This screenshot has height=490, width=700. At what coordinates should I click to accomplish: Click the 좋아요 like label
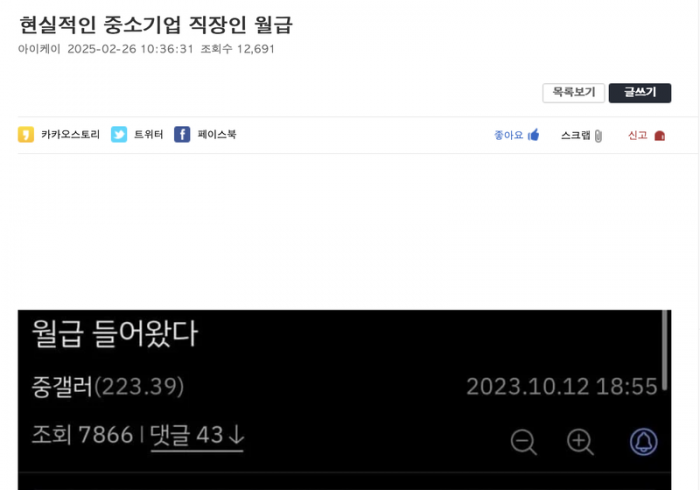tap(508, 135)
